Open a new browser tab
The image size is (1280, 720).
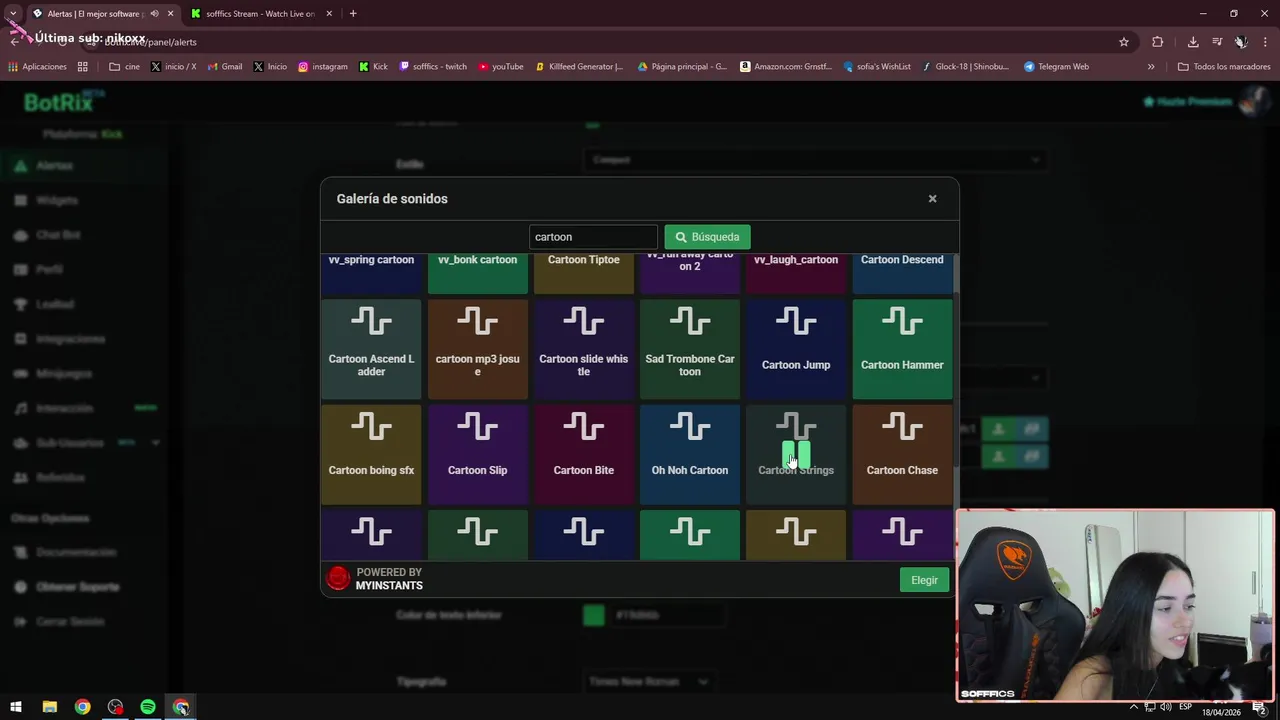point(353,14)
